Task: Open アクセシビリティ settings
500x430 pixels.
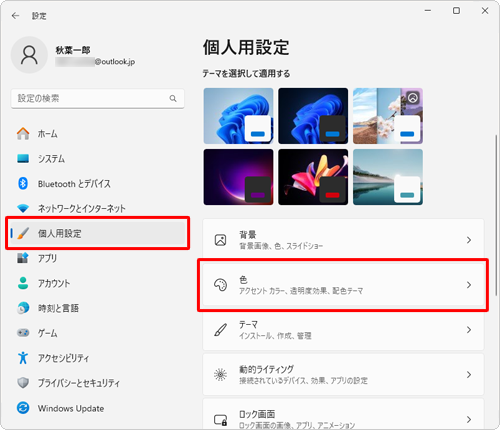Action: click(x=97, y=358)
